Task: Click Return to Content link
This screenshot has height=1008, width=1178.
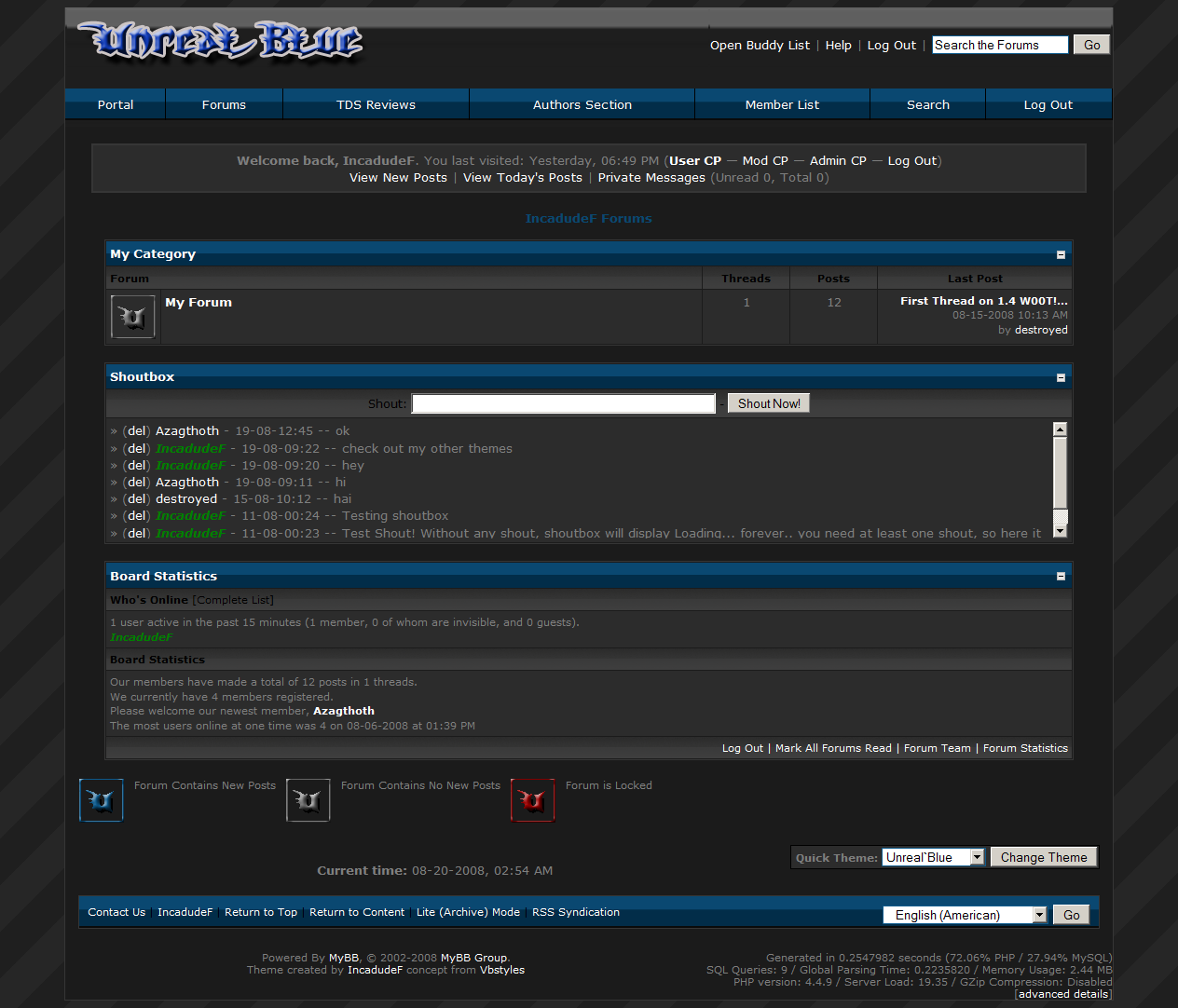Action: point(357,912)
